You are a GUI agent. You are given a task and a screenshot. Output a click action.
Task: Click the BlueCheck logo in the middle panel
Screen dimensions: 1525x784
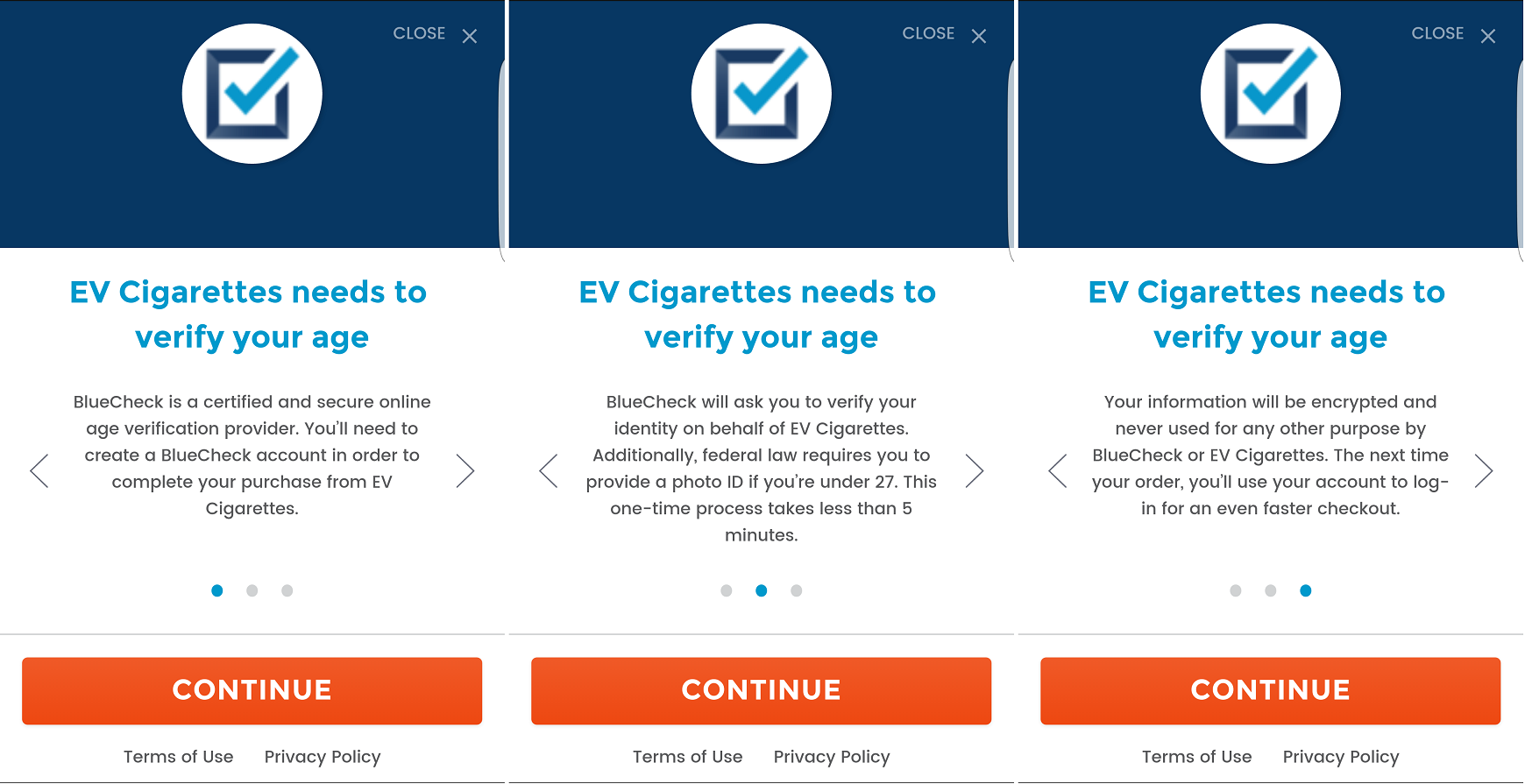click(761, 94)
